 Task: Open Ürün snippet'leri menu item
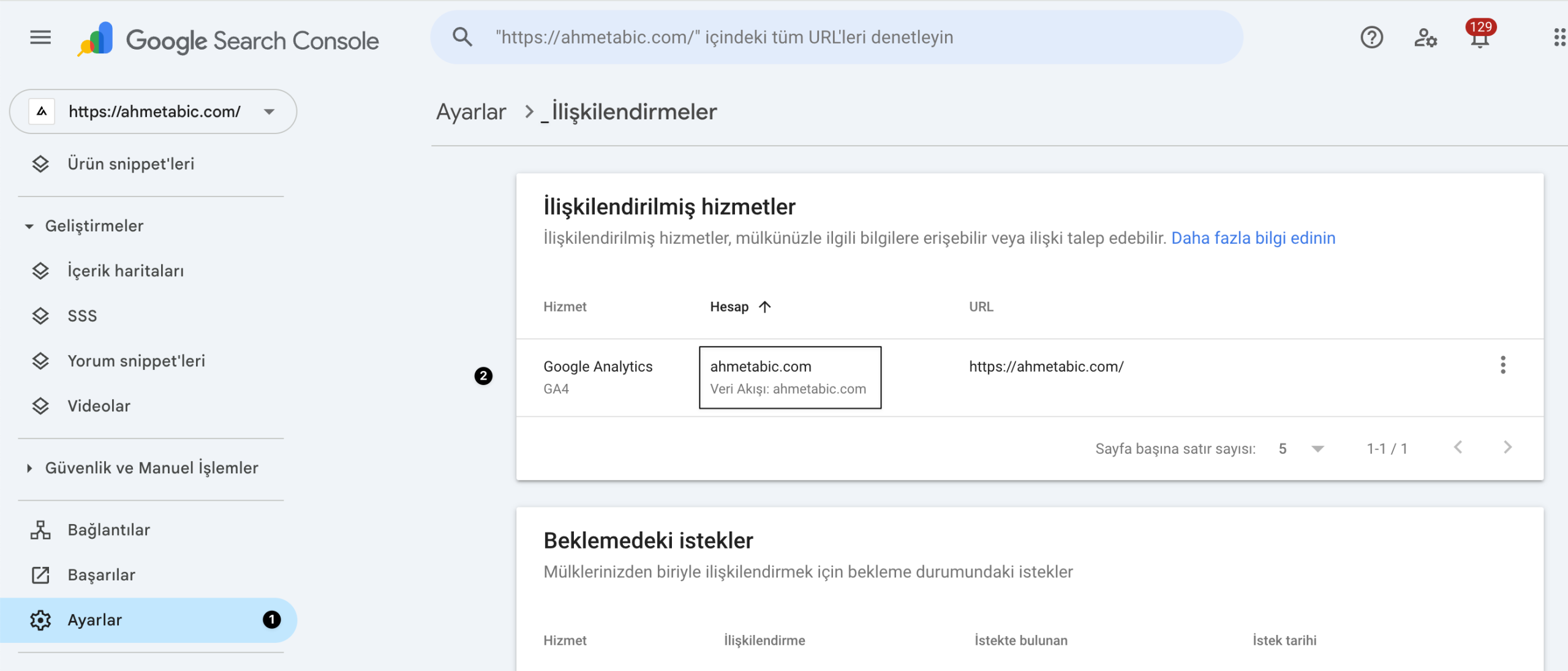coord(130,164)
